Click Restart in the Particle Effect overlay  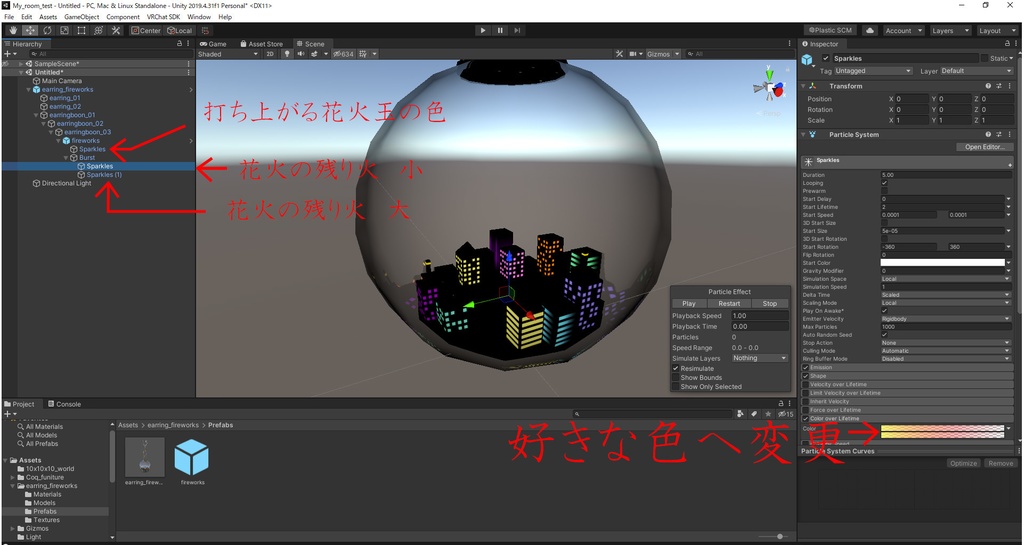(729, 304)
